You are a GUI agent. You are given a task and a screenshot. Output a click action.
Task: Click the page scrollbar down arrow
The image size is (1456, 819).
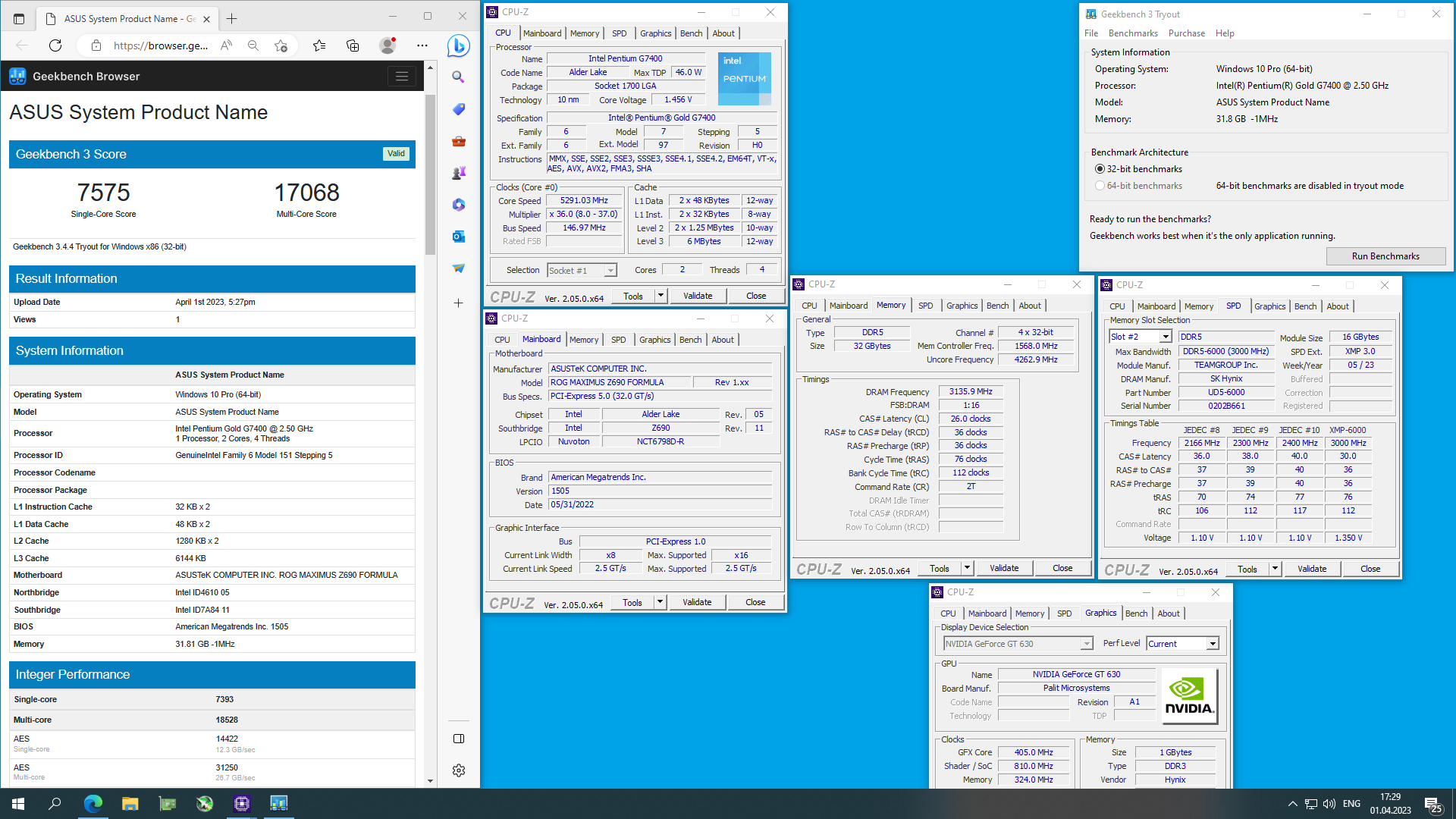point(430,780)
